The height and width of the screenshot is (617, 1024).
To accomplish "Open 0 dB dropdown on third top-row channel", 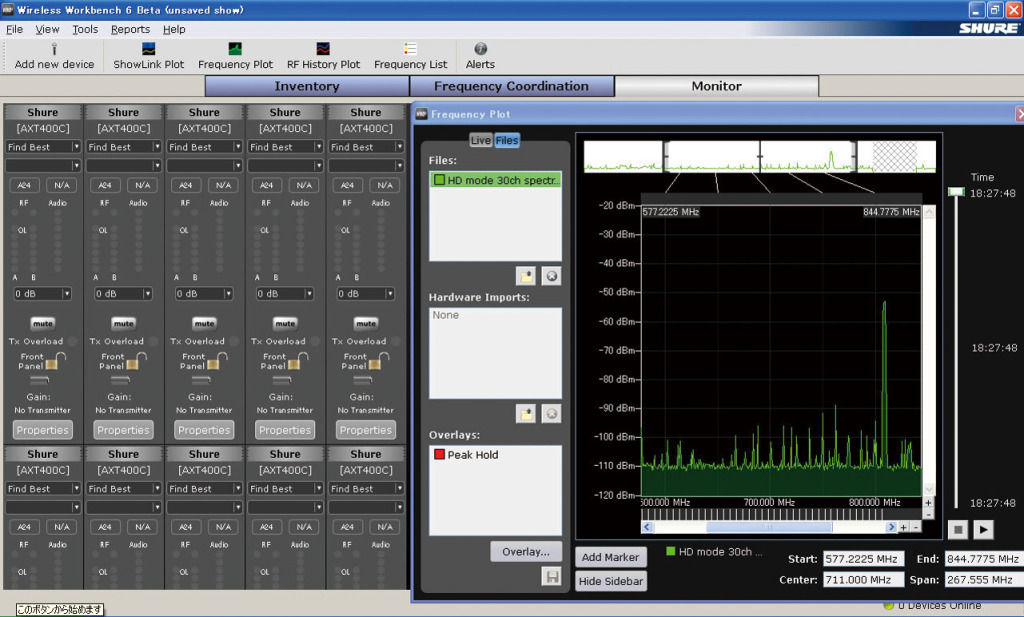I will click(204, 294).
